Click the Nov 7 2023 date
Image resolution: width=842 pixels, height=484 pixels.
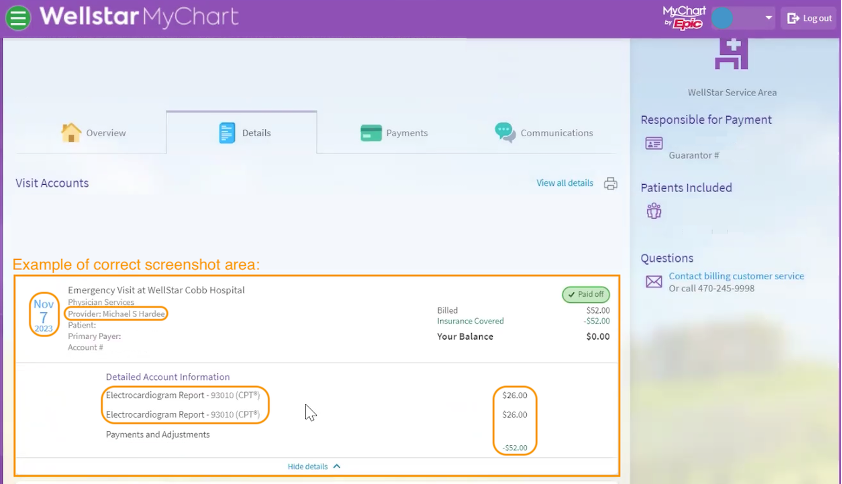tap(43, 315)
